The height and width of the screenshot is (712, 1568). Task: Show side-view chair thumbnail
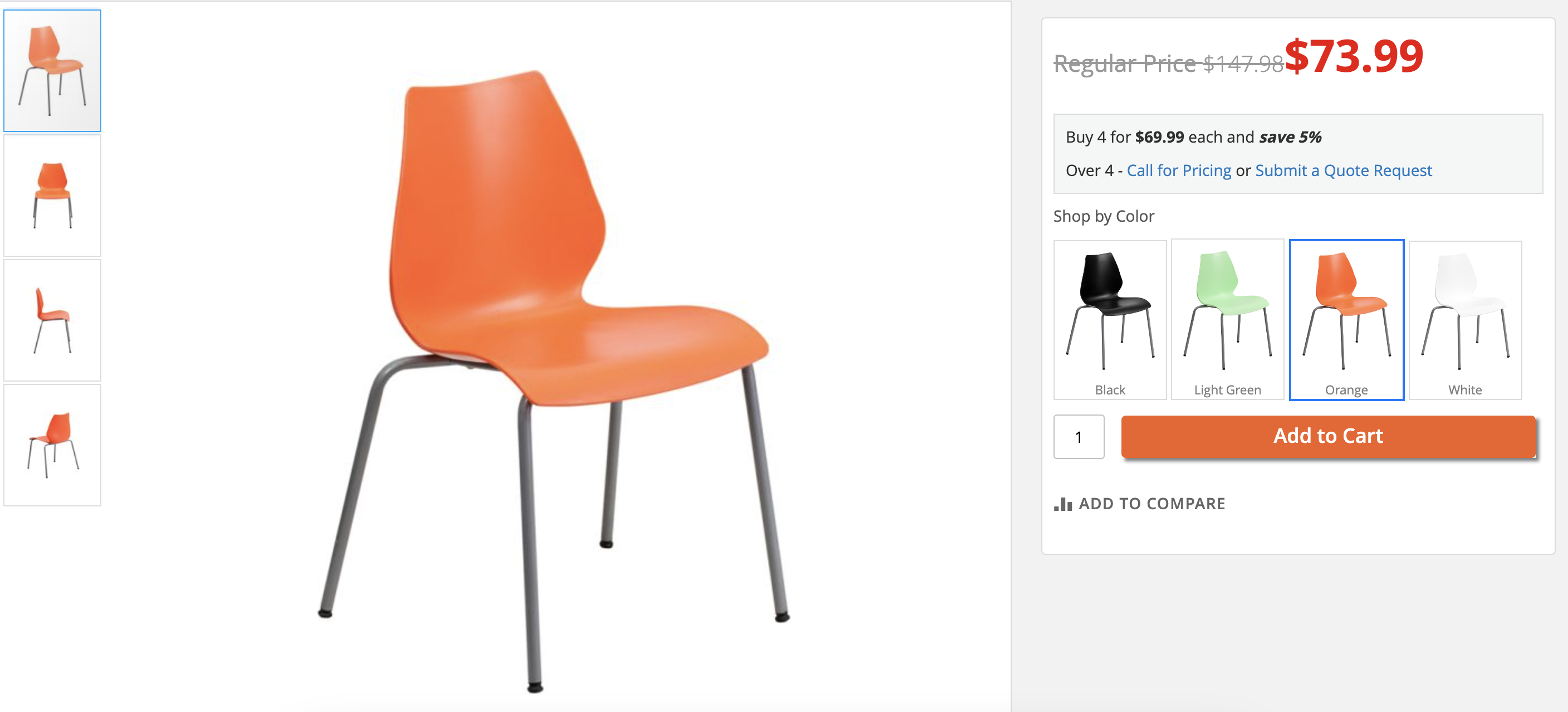coord(52,320)
